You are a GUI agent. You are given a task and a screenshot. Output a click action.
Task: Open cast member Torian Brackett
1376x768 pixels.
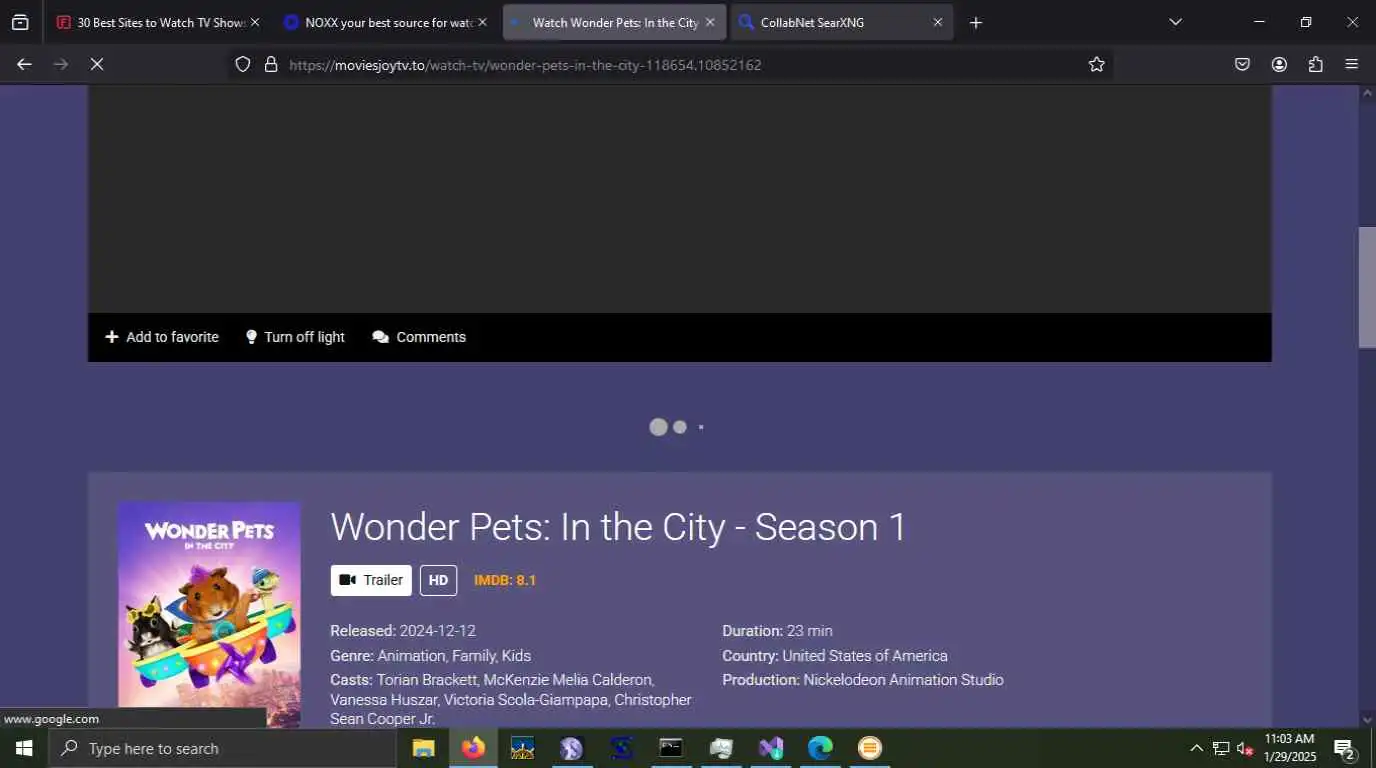pyautogui.click(x=427, y=680)
